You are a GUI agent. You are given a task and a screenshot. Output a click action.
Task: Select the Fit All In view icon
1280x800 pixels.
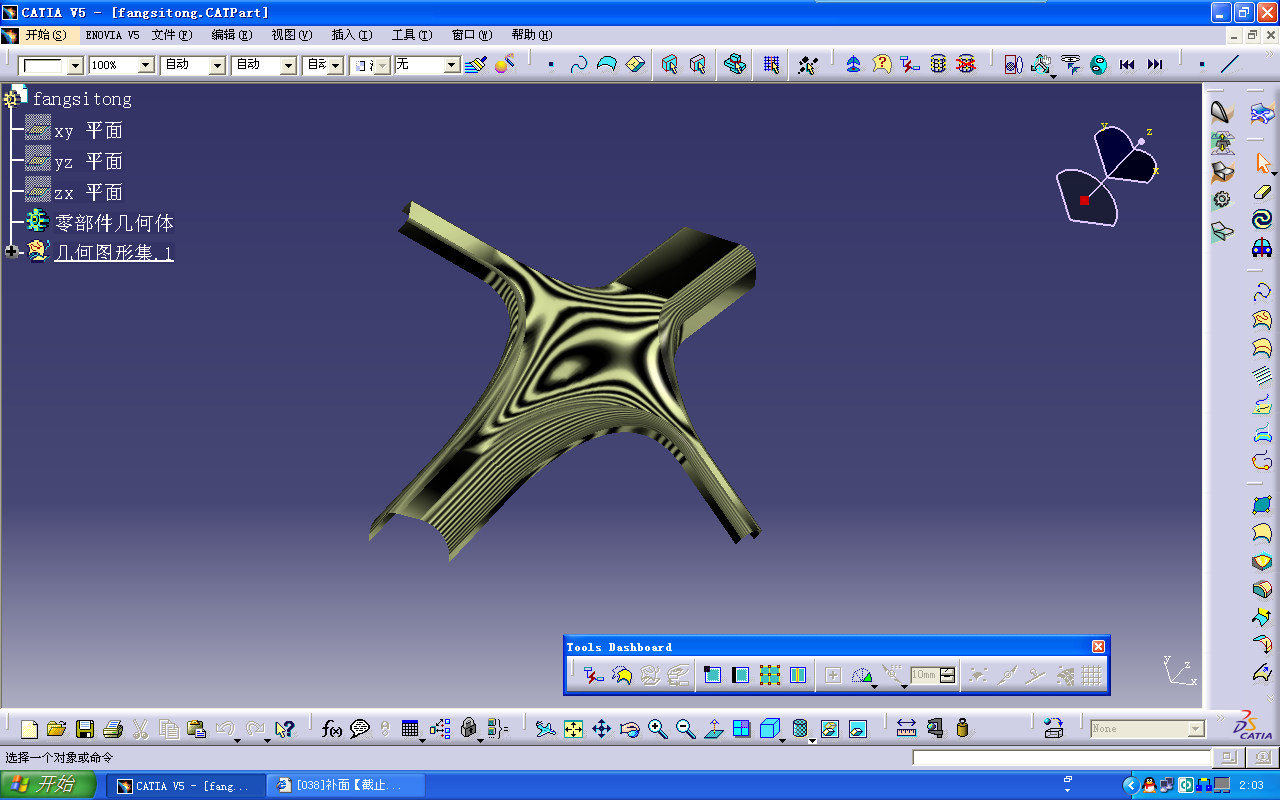coord(573,729)
